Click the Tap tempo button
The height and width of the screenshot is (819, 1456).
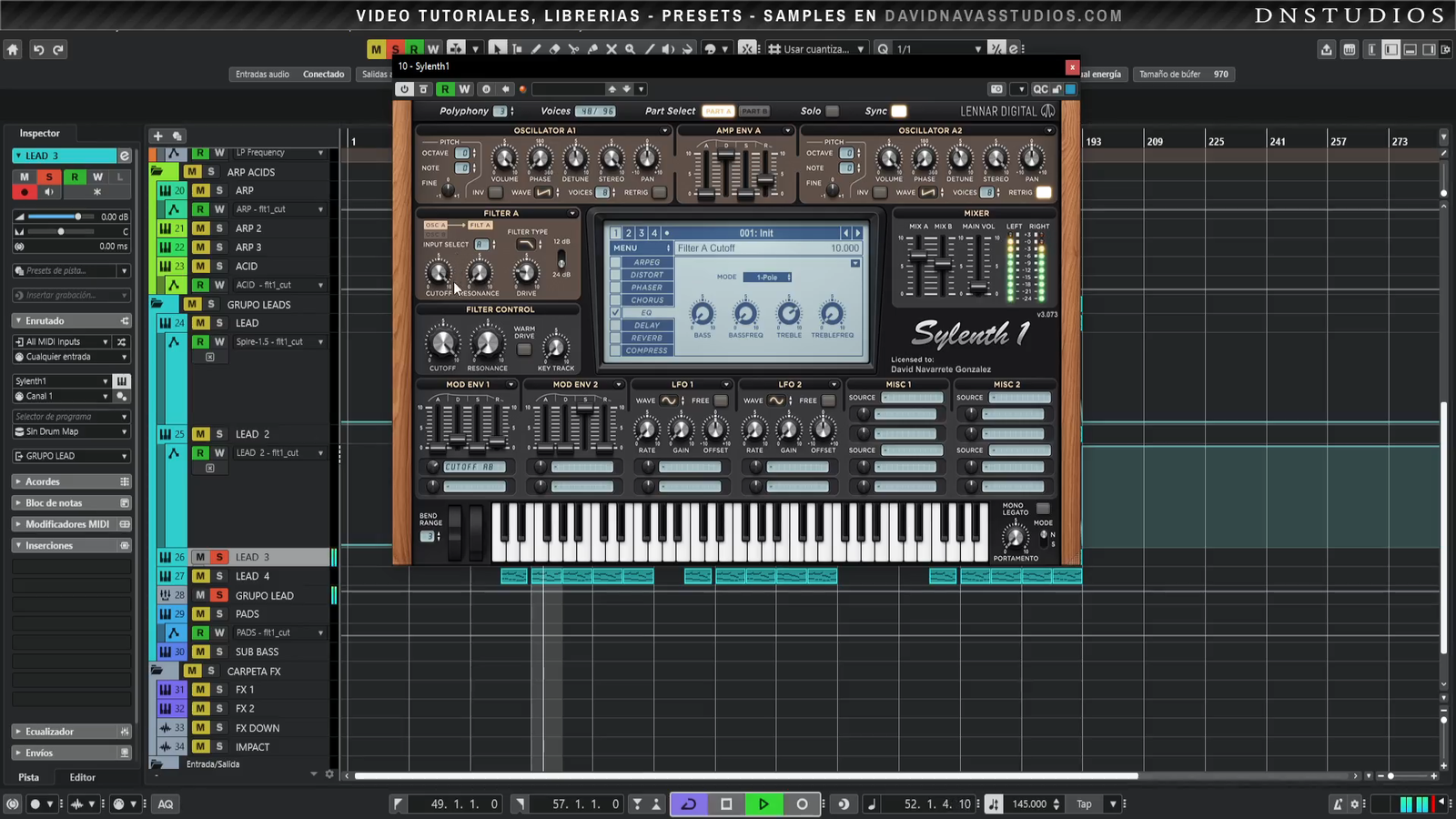(1084, 804)
